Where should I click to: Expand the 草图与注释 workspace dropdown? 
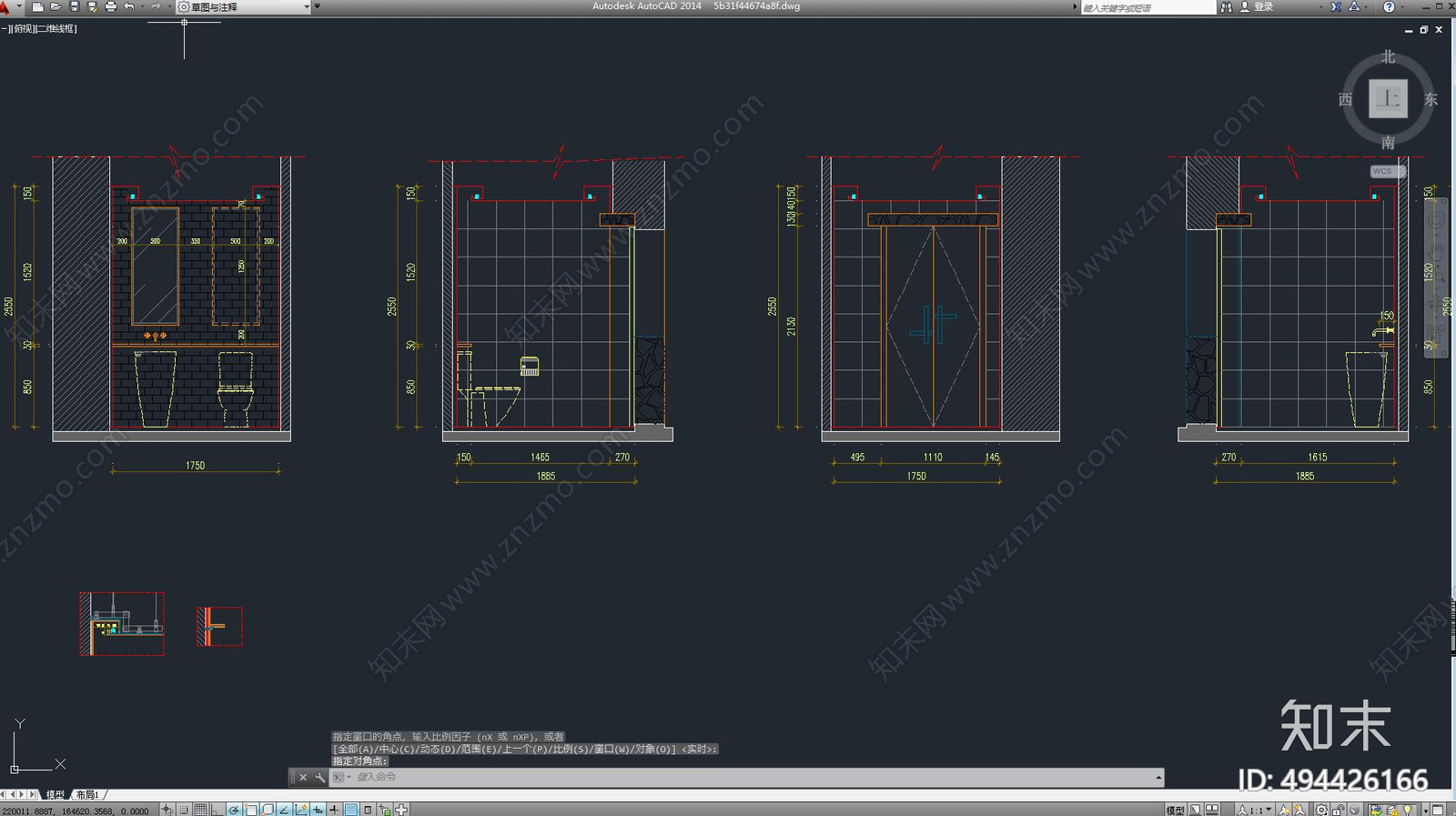click(243, 6)
